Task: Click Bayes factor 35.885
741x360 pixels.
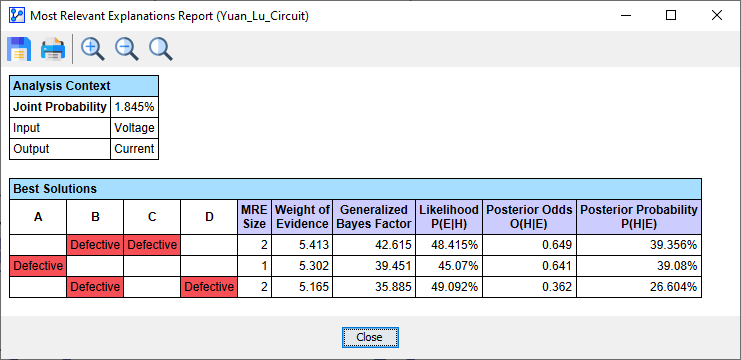Action: (x=374, y=287)
